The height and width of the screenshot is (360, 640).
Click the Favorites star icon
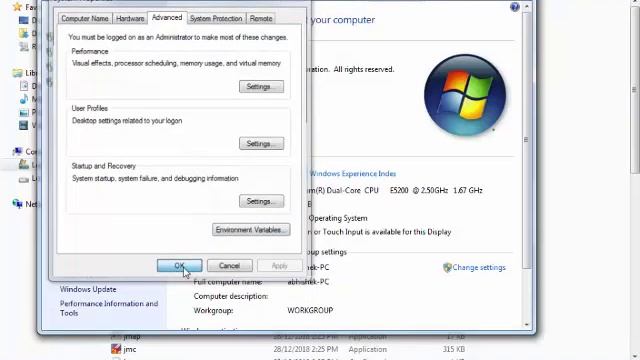pyautogui.click(x=17, y=7)
